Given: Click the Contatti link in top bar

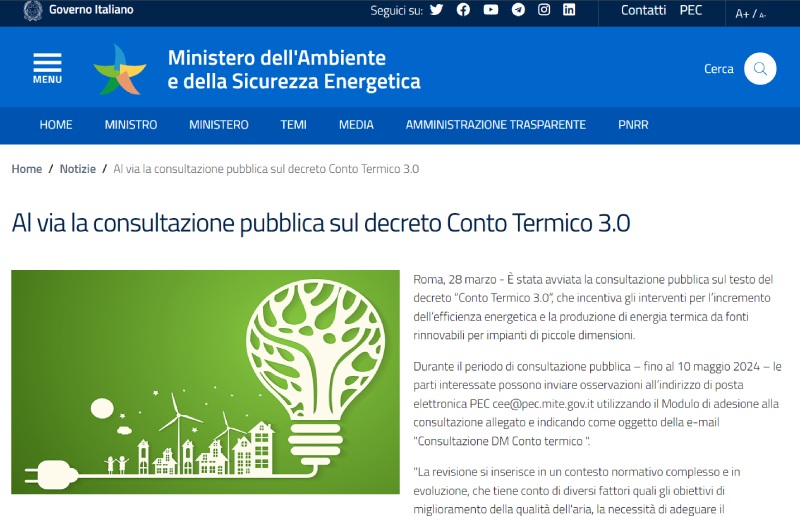Looking at the screenshot, I should [643, 10].
